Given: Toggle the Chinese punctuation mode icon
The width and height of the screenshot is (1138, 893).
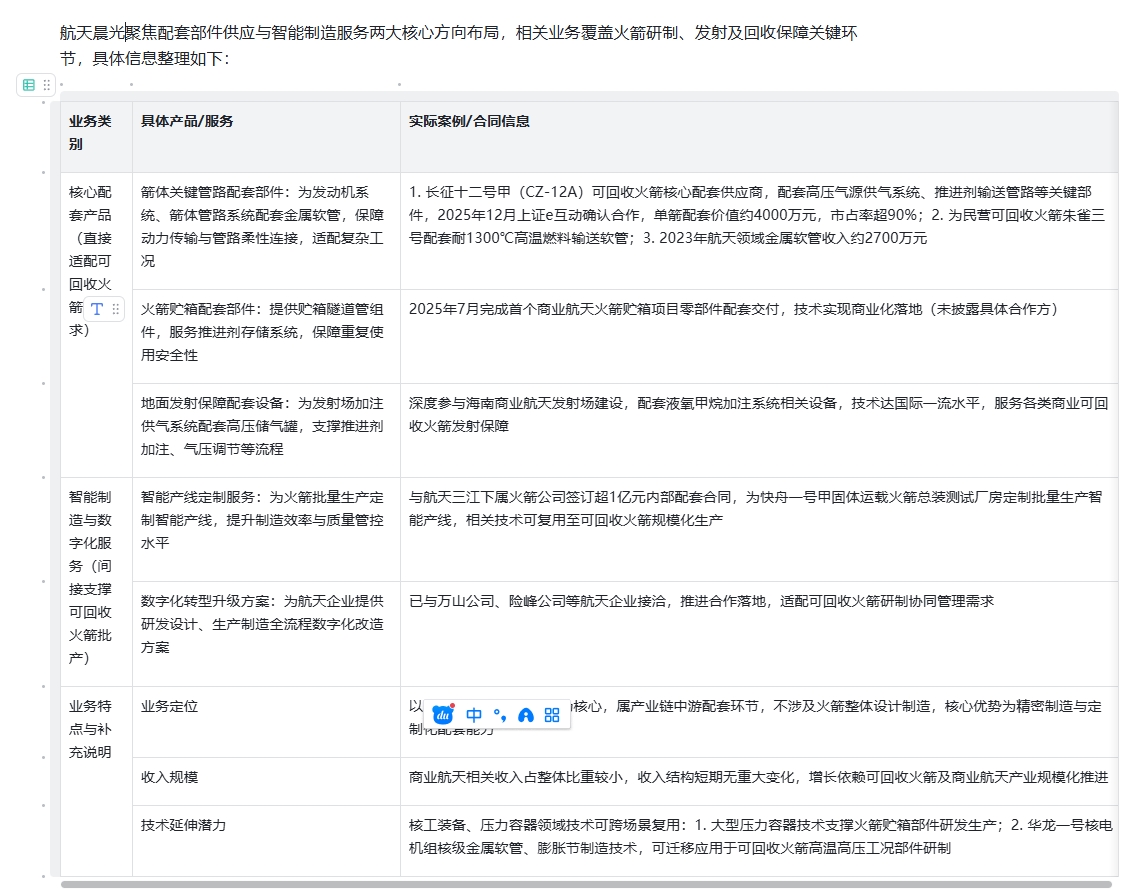Looking at the screenshot, I should (x=500, y=715).
